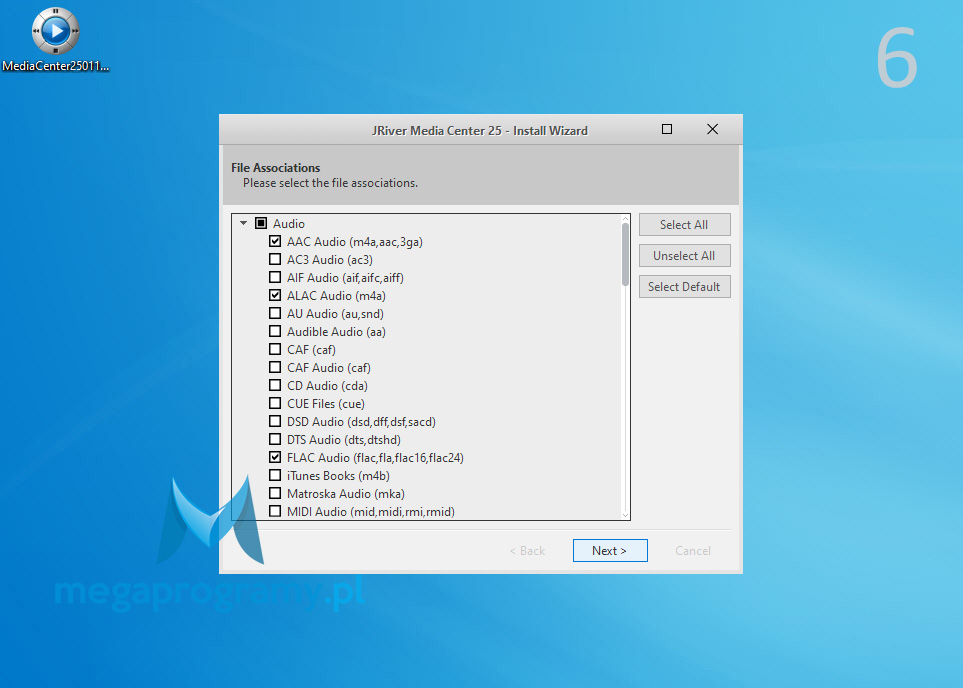Viewport: 963px width, 688px height.
Task: Go back with the < Back button
Action: (x=528, y=550)
